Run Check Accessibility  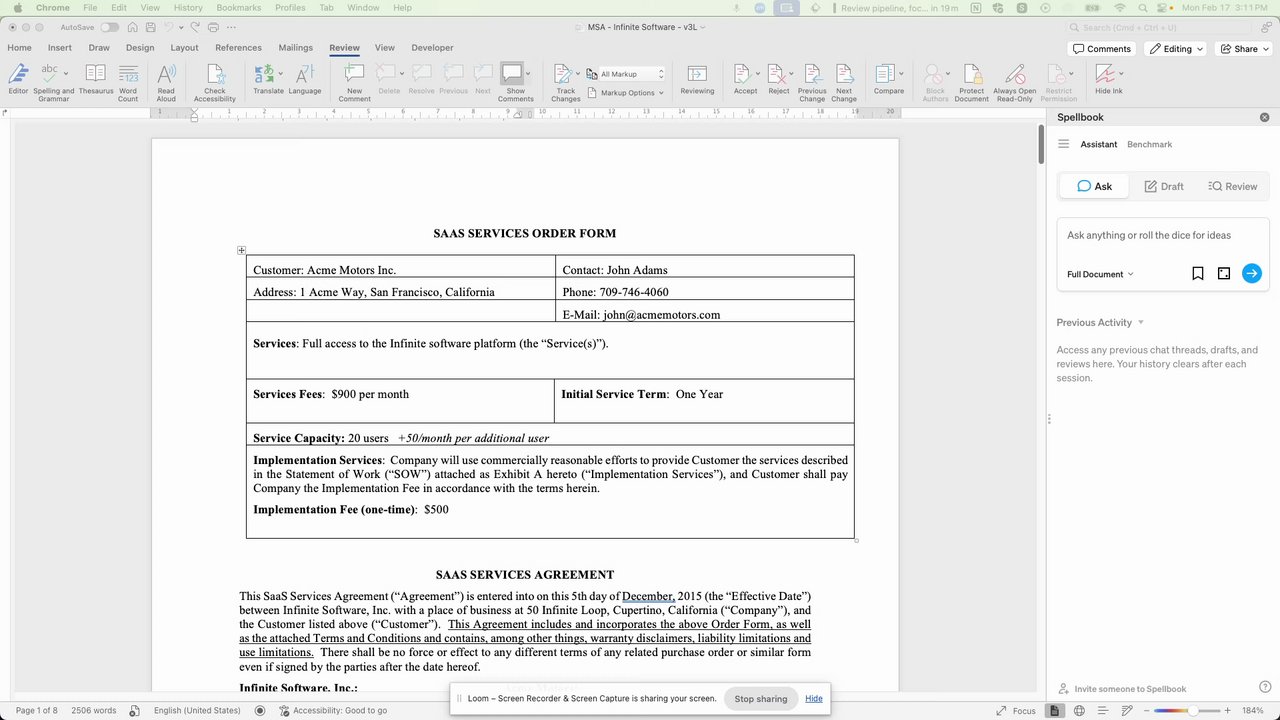(x=215, y=82)
